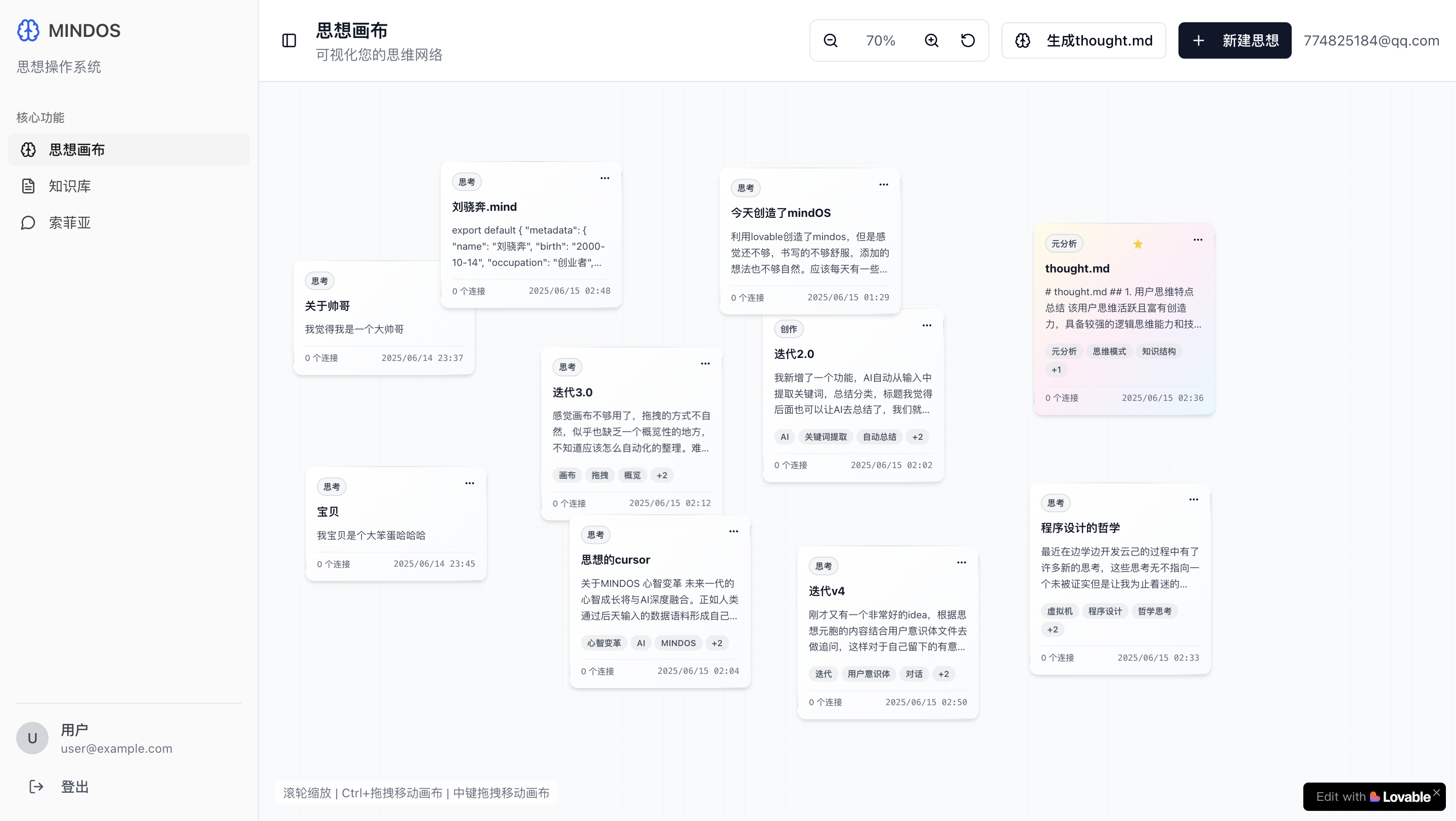Open account 774825184@qq.com

click(x=1371, y=40)
